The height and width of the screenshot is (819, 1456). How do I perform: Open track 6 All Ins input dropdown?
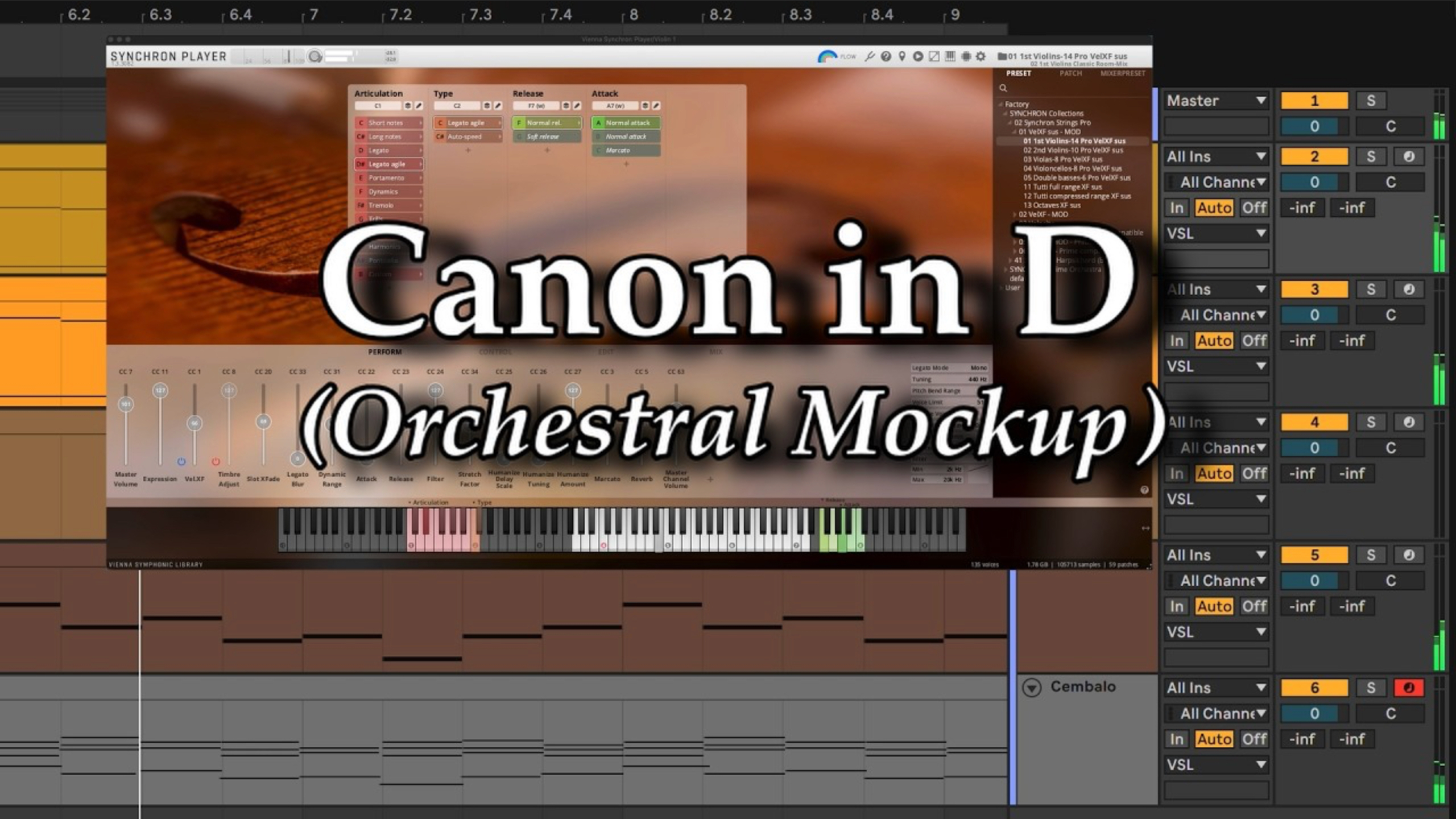(1216, 688)
